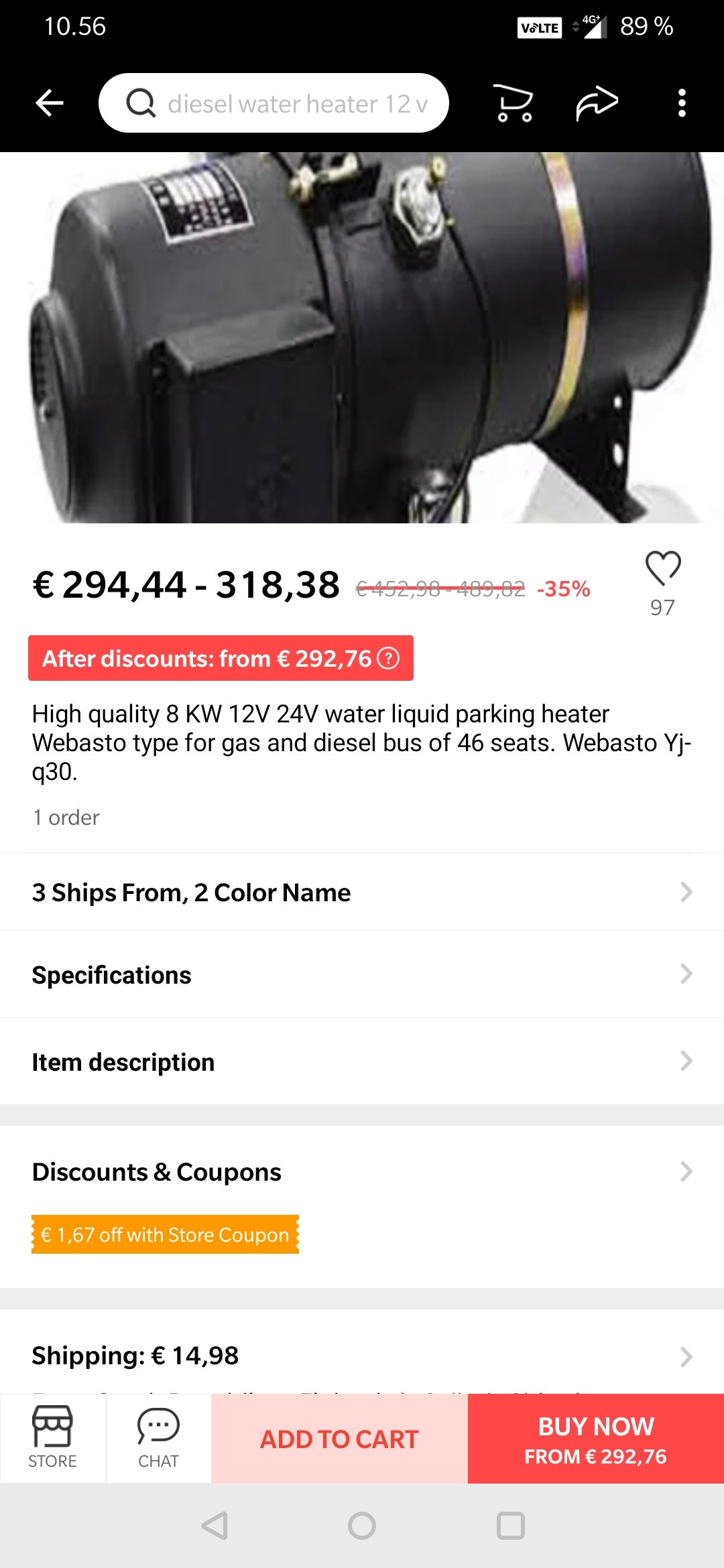Expand Ships From and Color Name options
The height and width of the screenshot is (1568, 724).
click(x=362, y=893)
